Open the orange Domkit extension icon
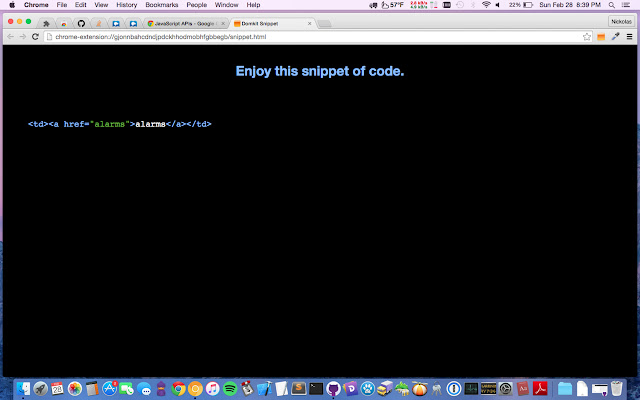640x400 pixels. click(601, 37)
